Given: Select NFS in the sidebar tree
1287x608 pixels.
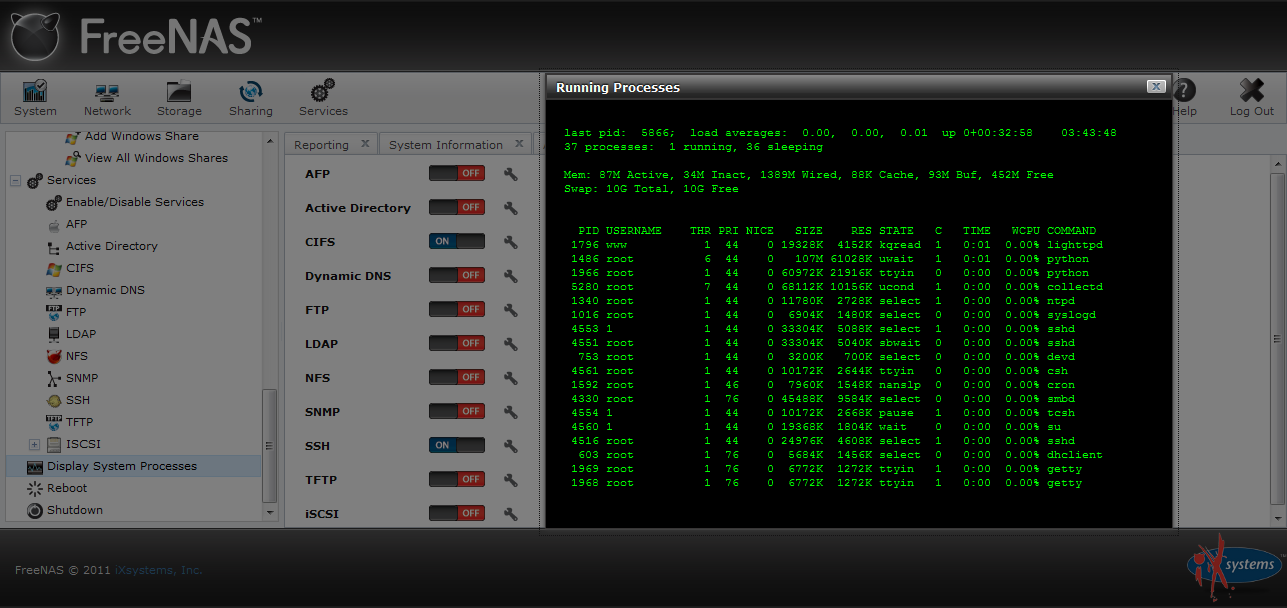Looking at the screenshot, I should coord(77,356).
